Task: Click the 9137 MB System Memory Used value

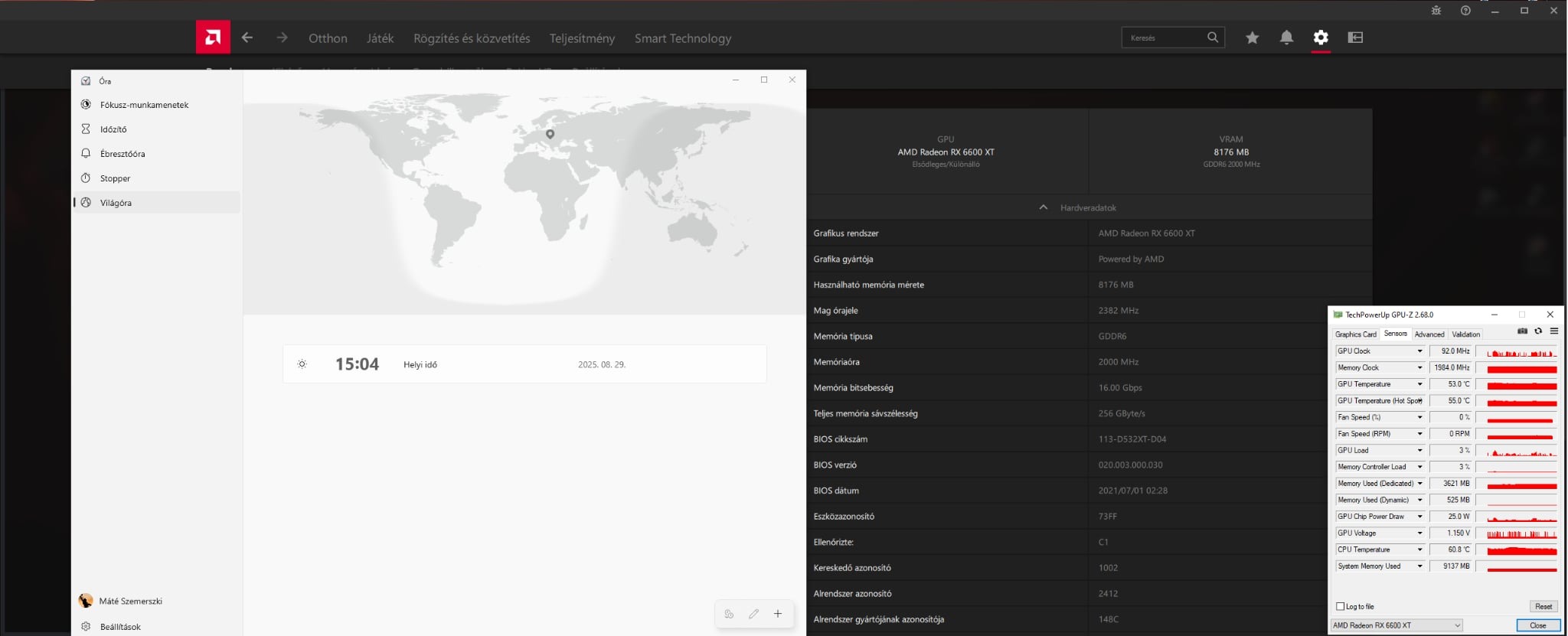Action: (x=1451, y=566)
